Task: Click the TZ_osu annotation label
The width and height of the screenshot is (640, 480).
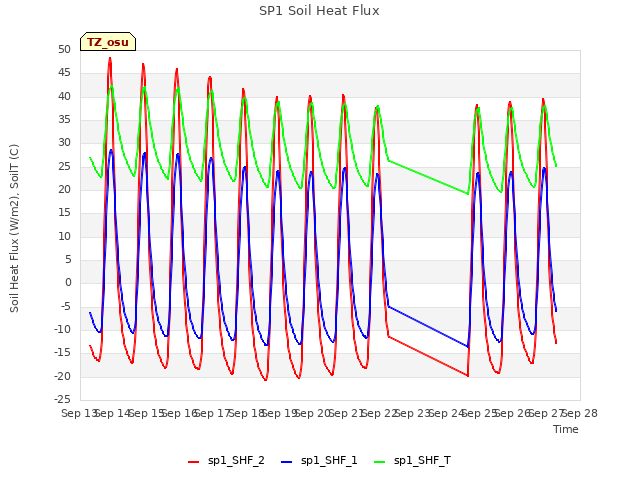Action: (x=108, y=42)
